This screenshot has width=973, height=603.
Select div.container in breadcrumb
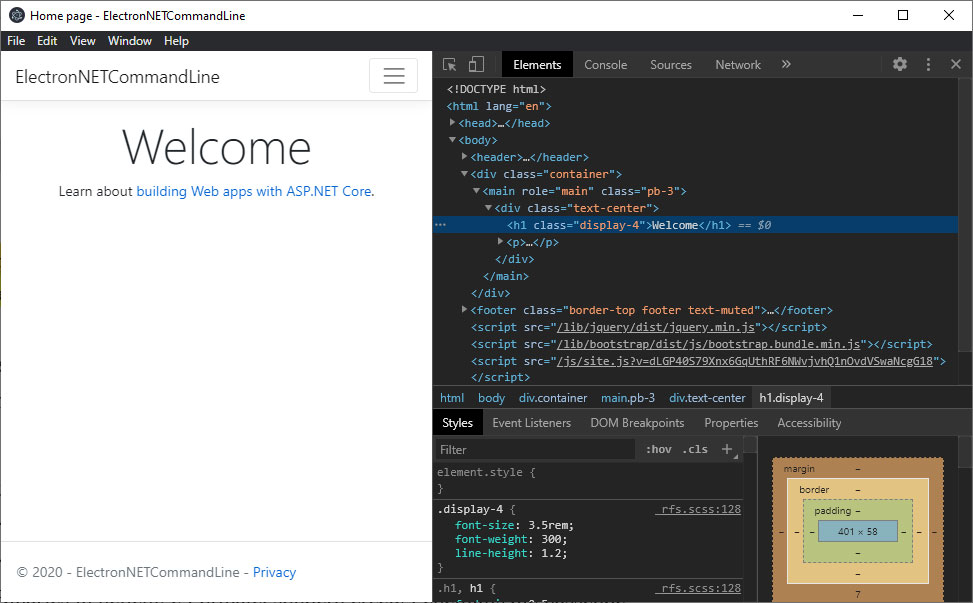pyautogui.click(x=553, y=398)
